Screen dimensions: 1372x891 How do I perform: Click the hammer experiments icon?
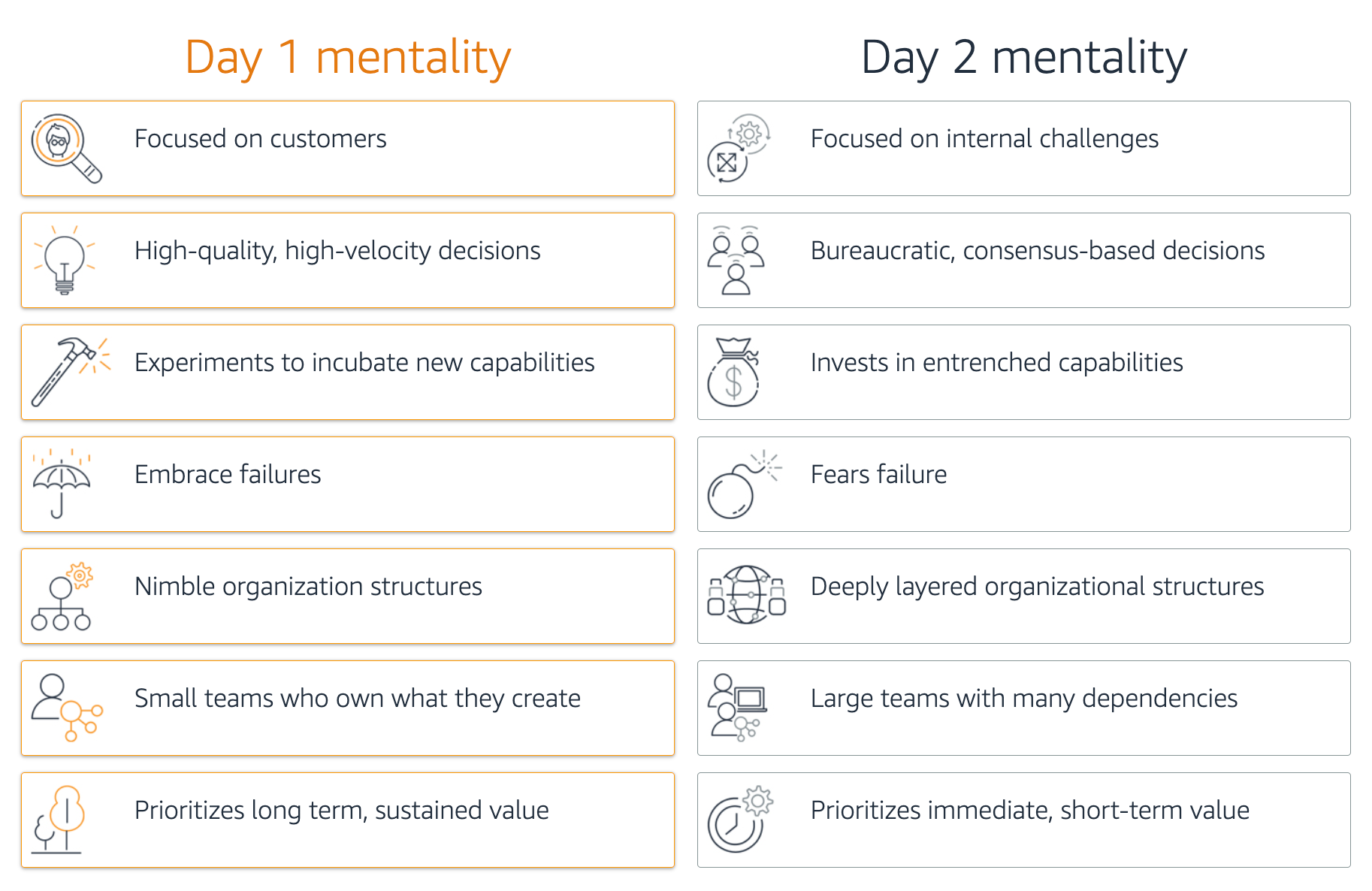(x=69, y=371)
